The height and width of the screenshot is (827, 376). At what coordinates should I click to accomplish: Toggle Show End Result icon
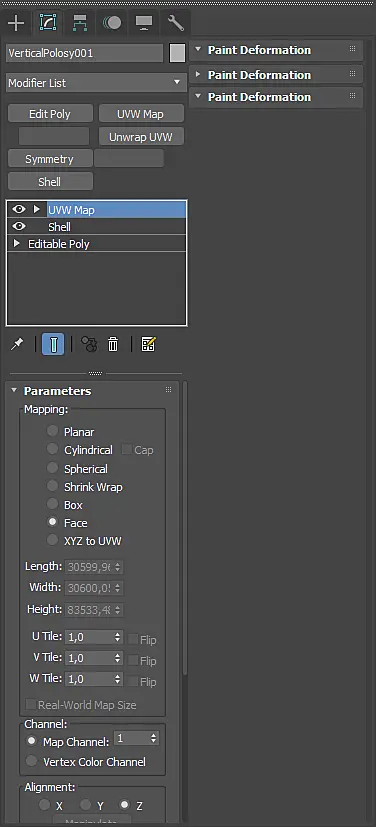[x=53, y=344]
